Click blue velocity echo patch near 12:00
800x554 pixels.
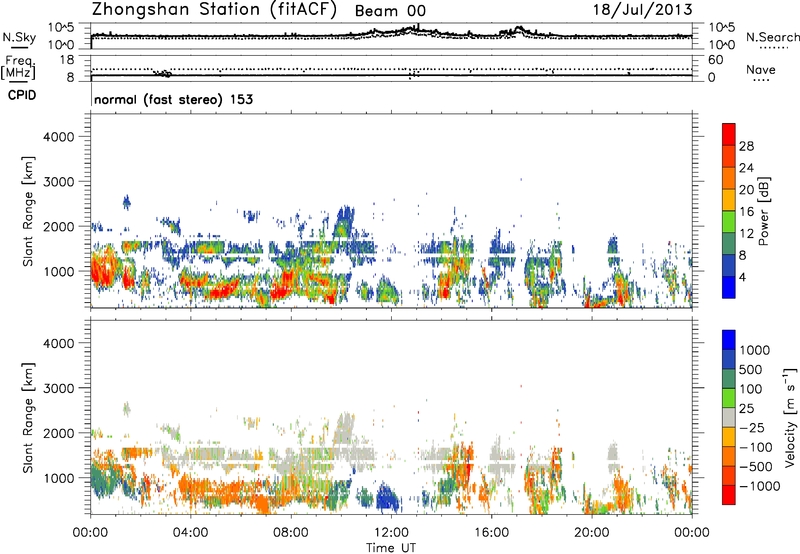(x=388, y=498)
